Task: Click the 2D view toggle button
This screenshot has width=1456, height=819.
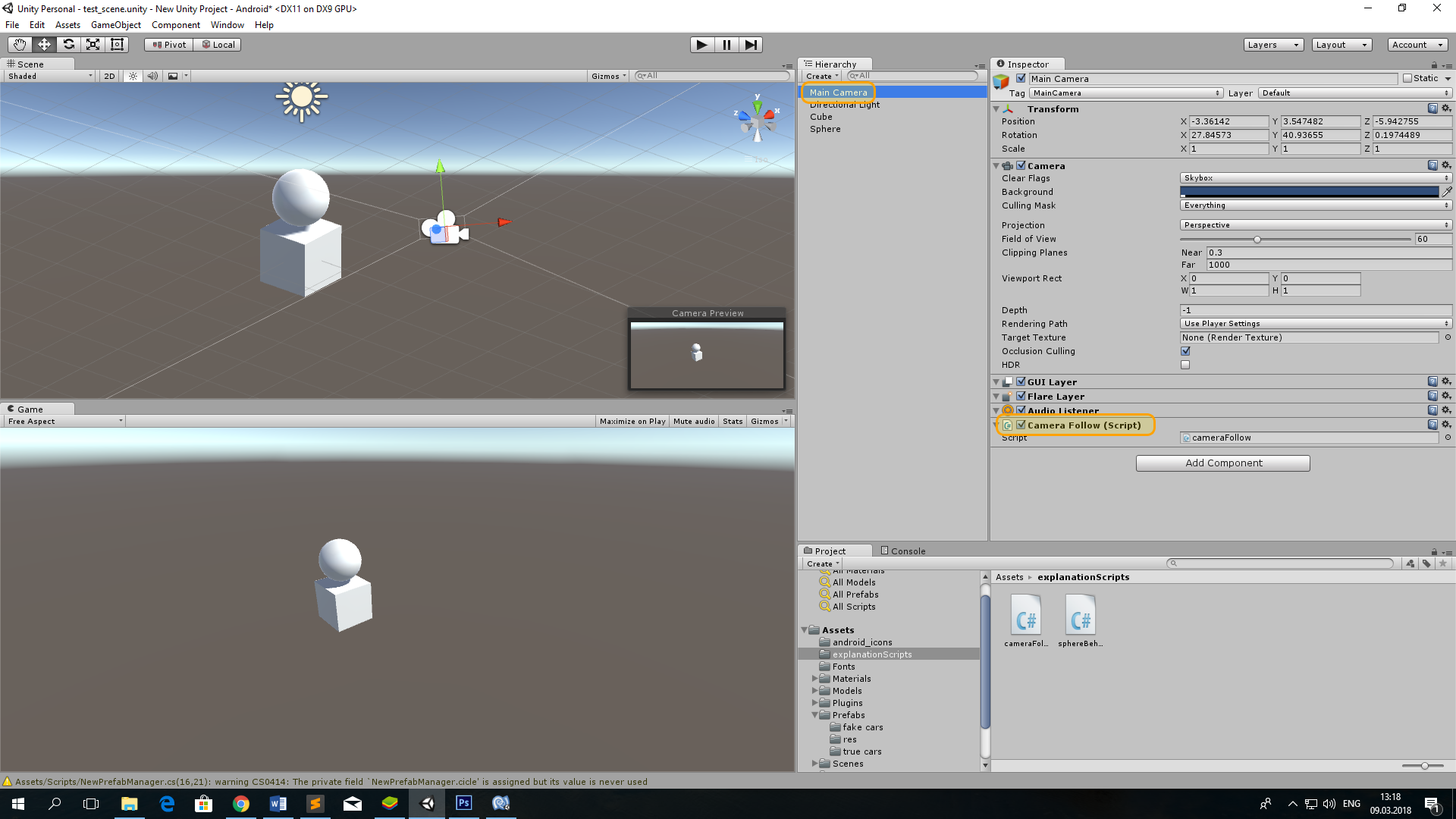Action: tap(109, 76)
